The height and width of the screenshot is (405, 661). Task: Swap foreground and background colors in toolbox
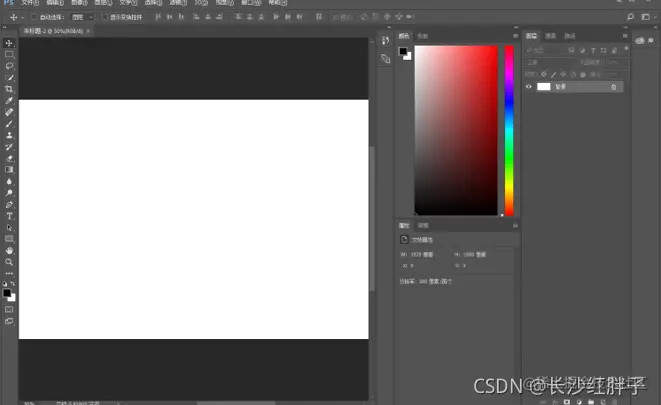pyautogui.click(x=13, y=284)
